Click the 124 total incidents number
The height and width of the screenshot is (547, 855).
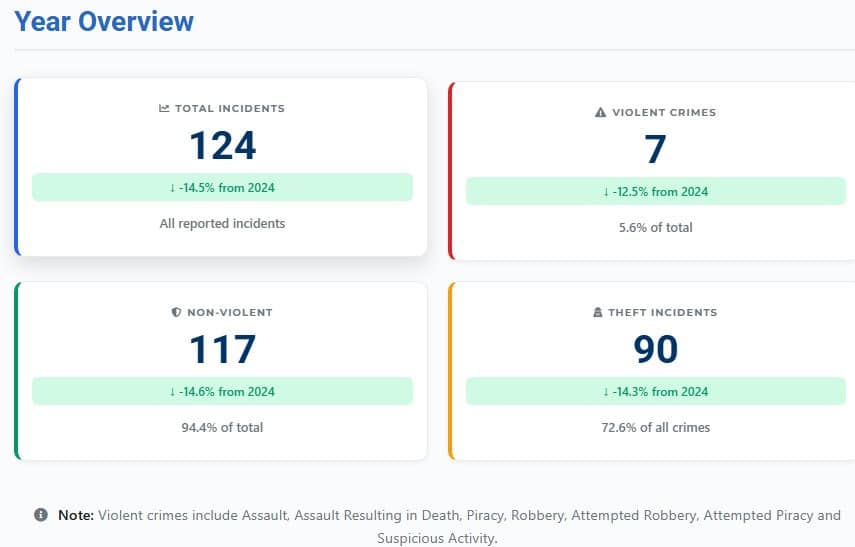click(x=222, y=146)
